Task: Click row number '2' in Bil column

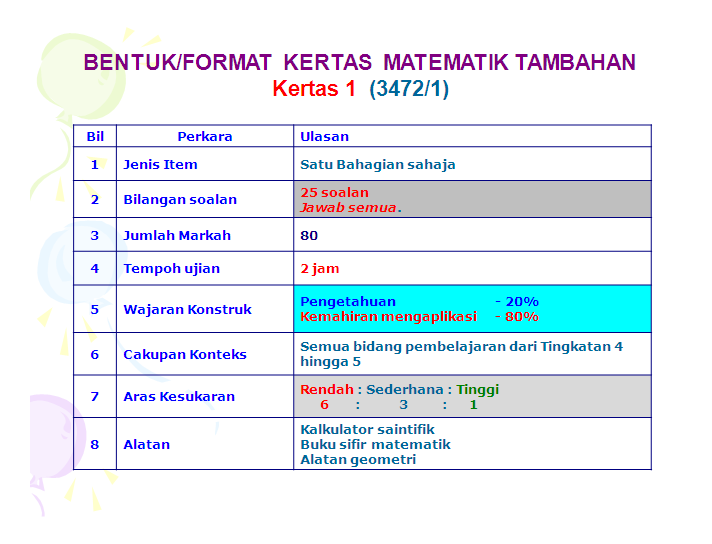Action: [x=94, y=199]
